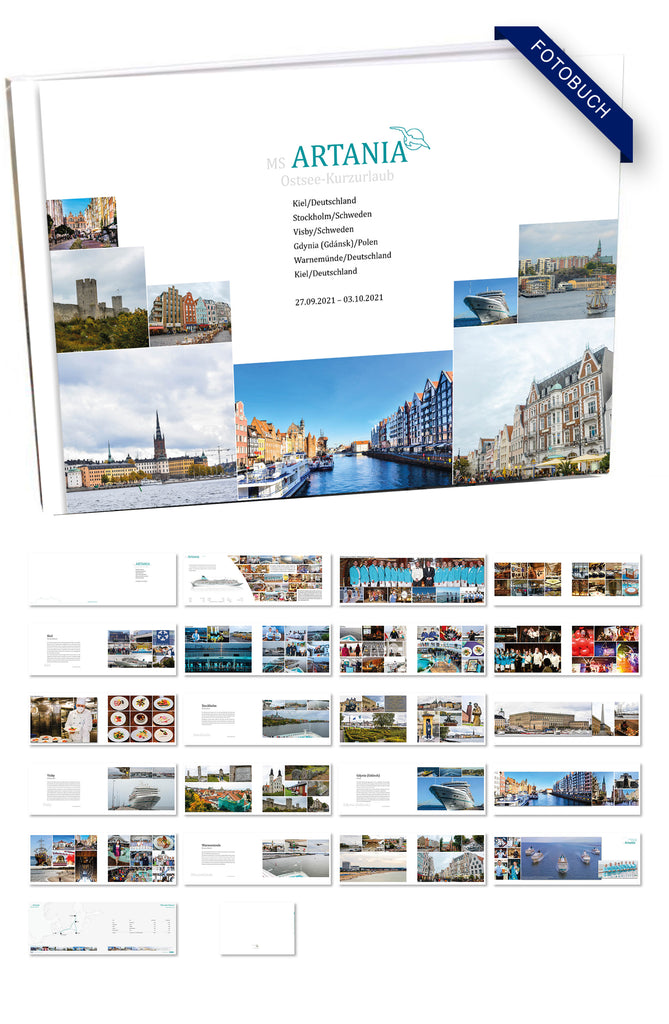Viewport: 669px width, 1024px height.
Task: Select the beach and townhouses spread thumbnail
Action: pyautogui.click(x=412, y=859)
